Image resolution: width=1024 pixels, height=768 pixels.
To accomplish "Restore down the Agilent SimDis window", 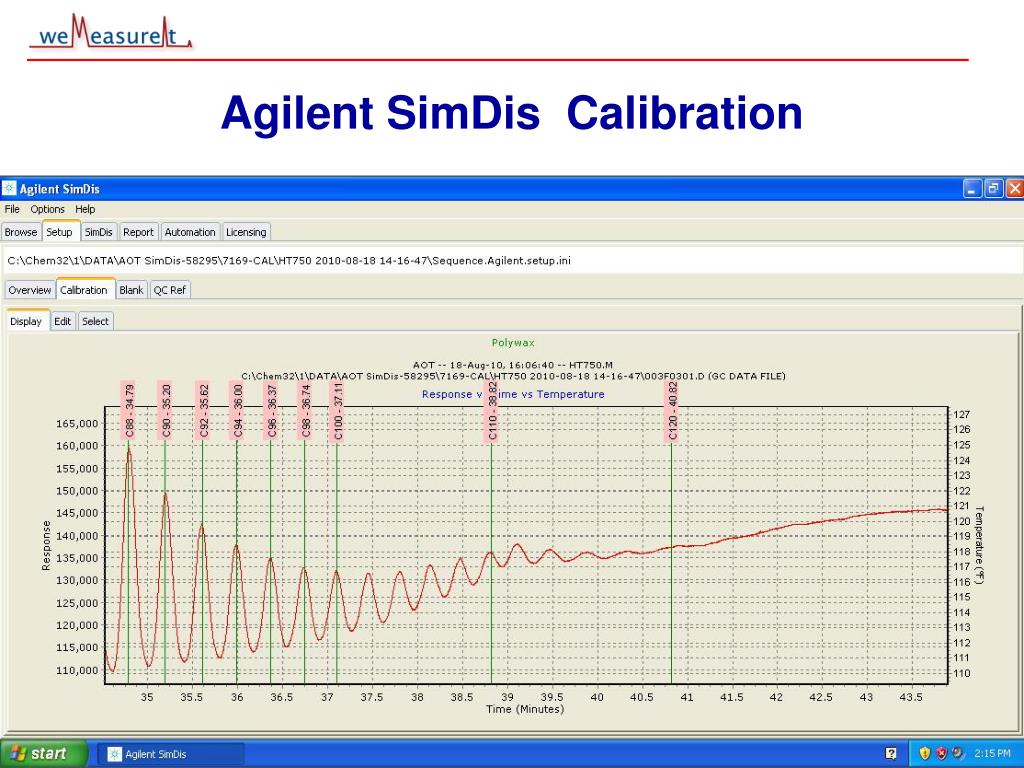I will point(994,189).
